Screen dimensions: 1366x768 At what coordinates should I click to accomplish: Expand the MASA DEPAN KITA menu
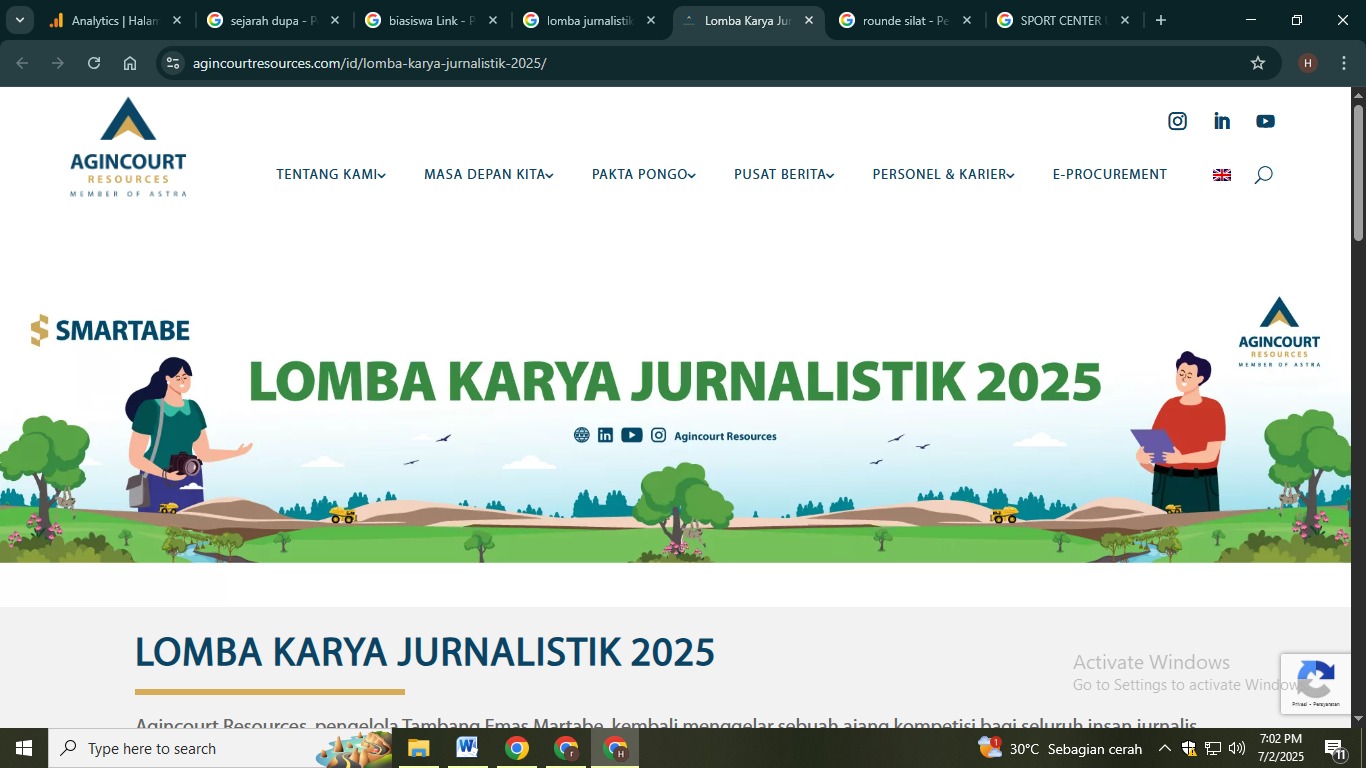[489, 175]
